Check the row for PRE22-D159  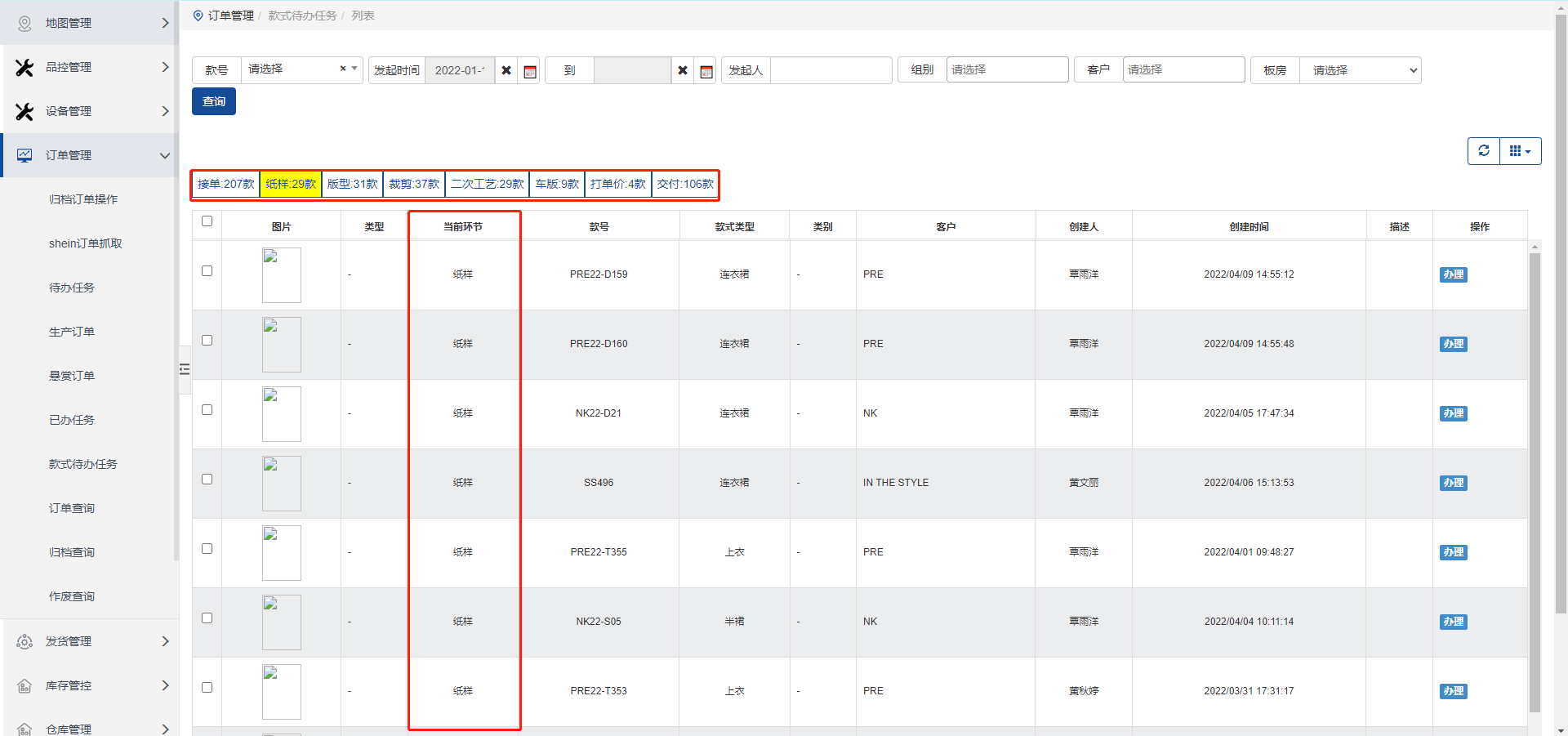[x=207, y=271]
